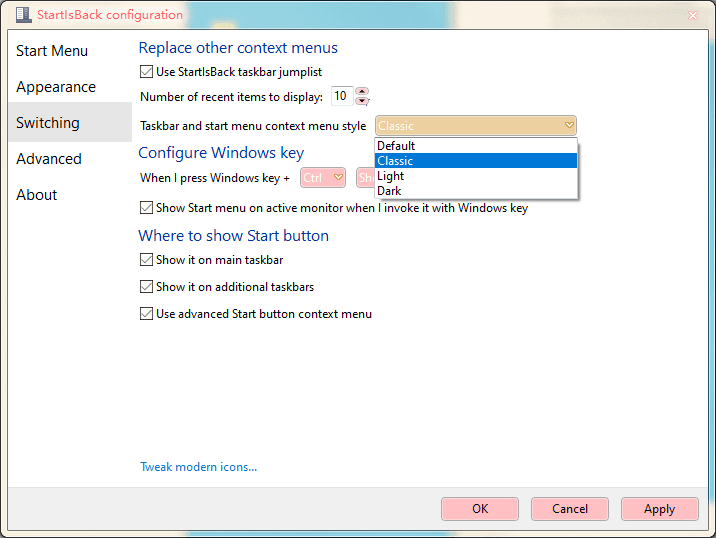Close the StartIsBack configuration window
716x538 pixels.
693,16
